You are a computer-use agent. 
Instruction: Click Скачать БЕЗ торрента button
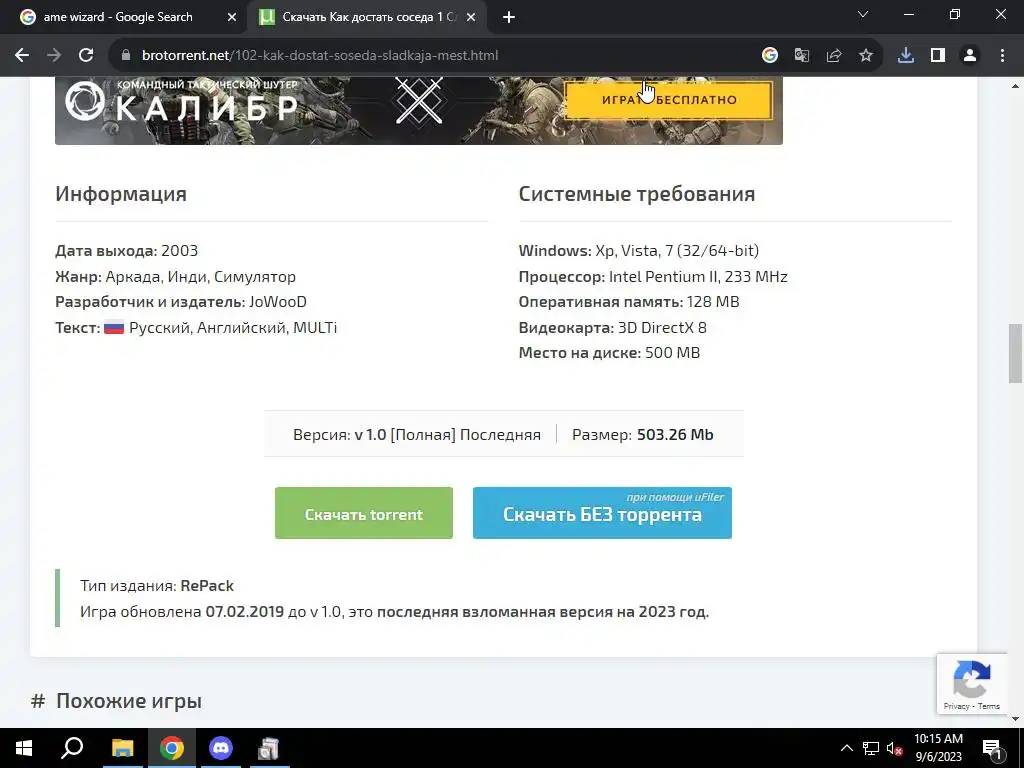[602, 513]
